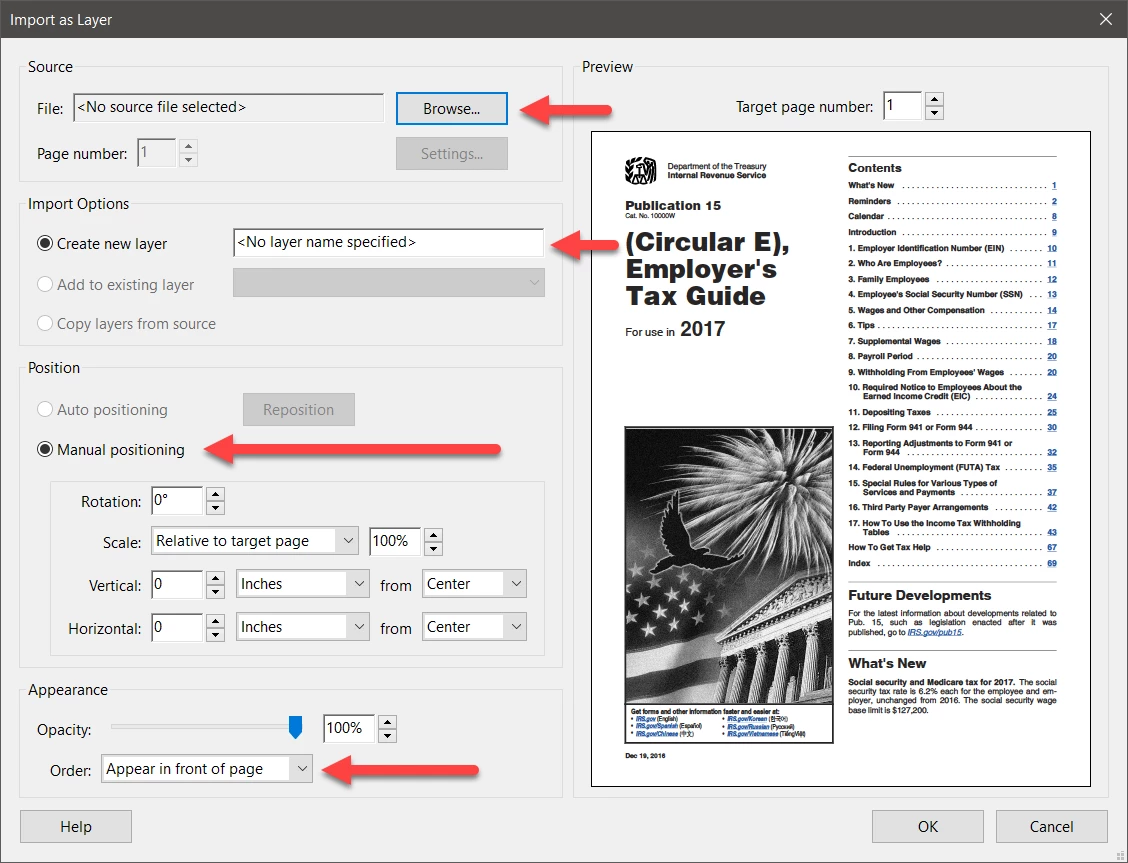Viewport: 1128px width, 863px height.
Task: Click the Rotation value field
Action: click(x=177, y=501)
